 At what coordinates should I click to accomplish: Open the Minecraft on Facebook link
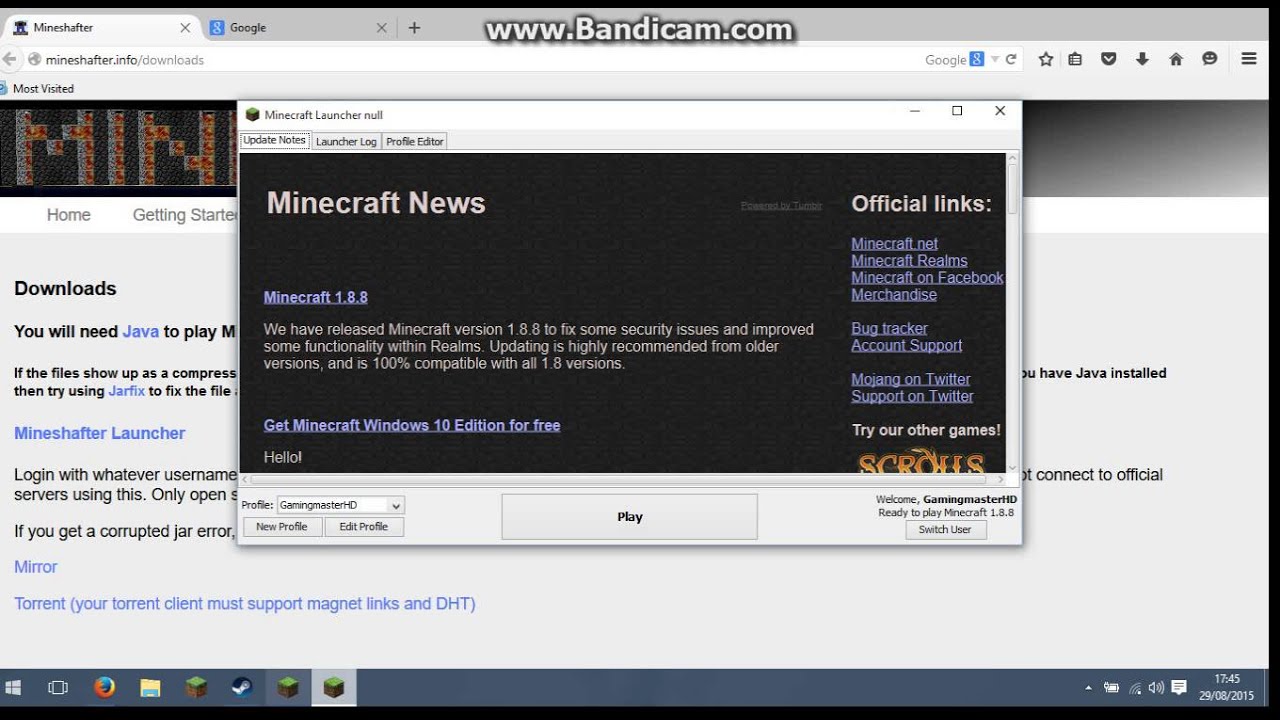928,277
